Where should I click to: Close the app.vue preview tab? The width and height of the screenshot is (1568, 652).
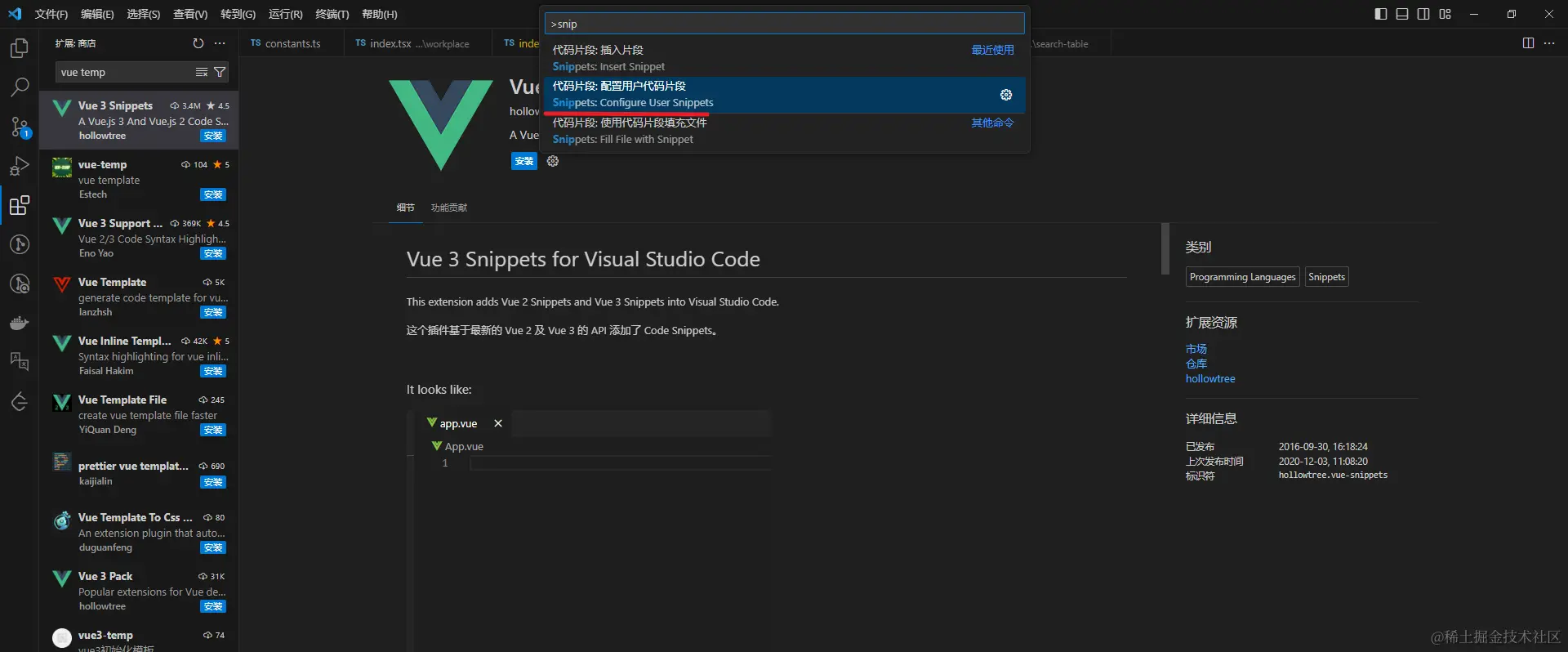(498, 423)
